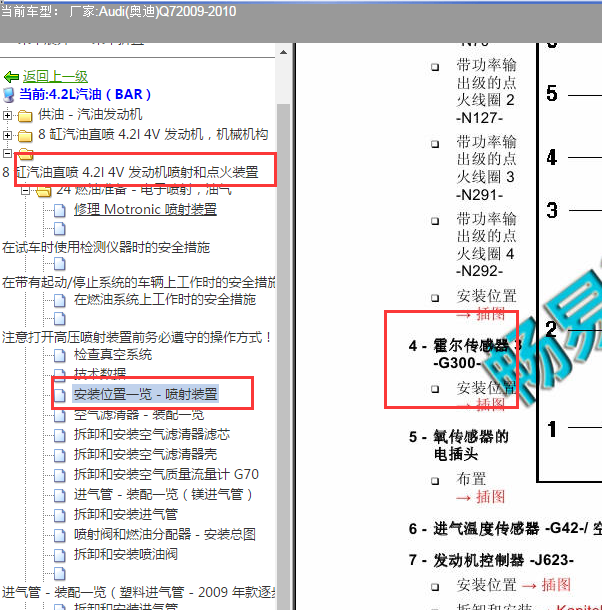Image resolution: width=602 pixels, height=610 pixels.
Task: Open the 返回上一级 link
Action: (x=55, y=76)
